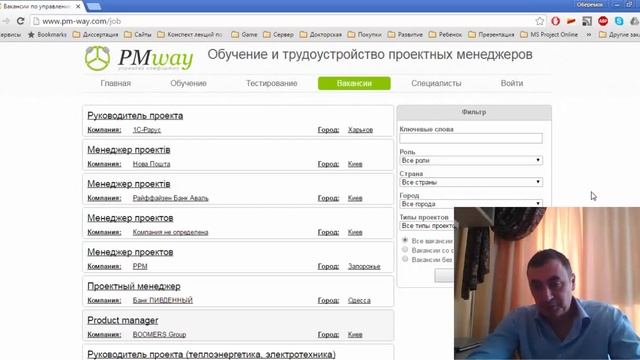
Task: Open the Сайты bookmarks folder
Action: (x=138, y=35)
